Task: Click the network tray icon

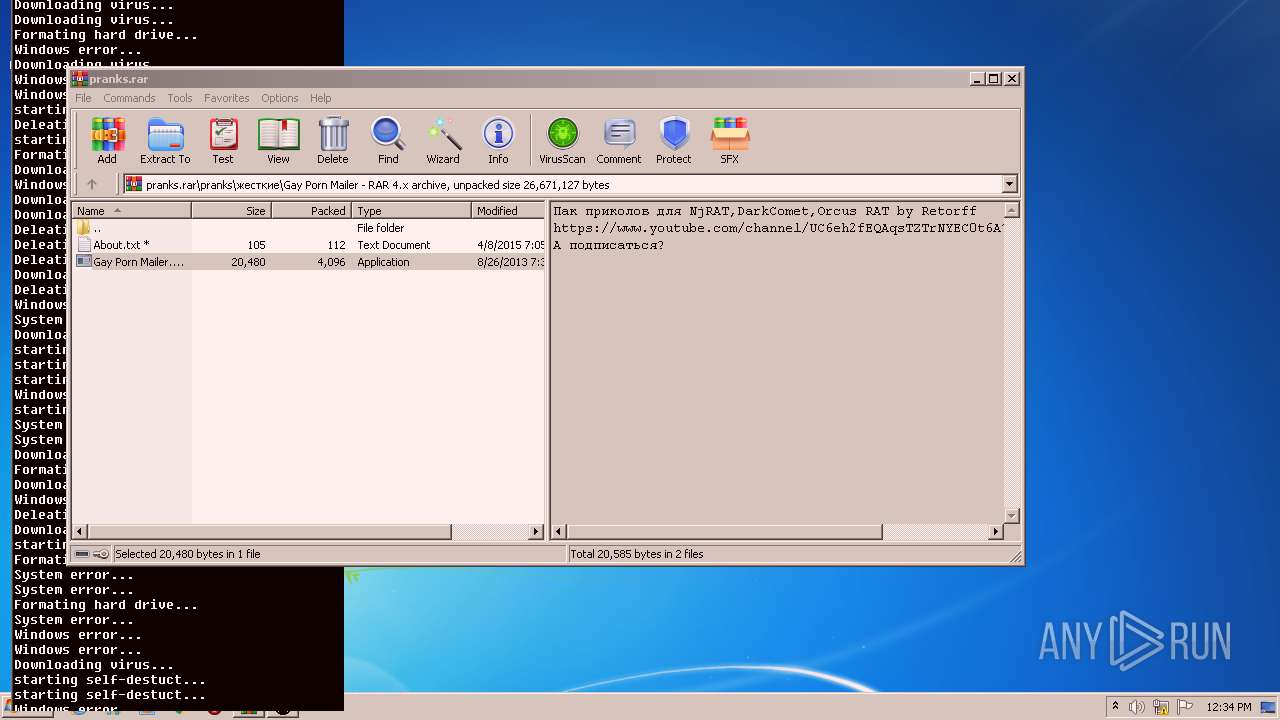Action: (x=1161, y=707)
